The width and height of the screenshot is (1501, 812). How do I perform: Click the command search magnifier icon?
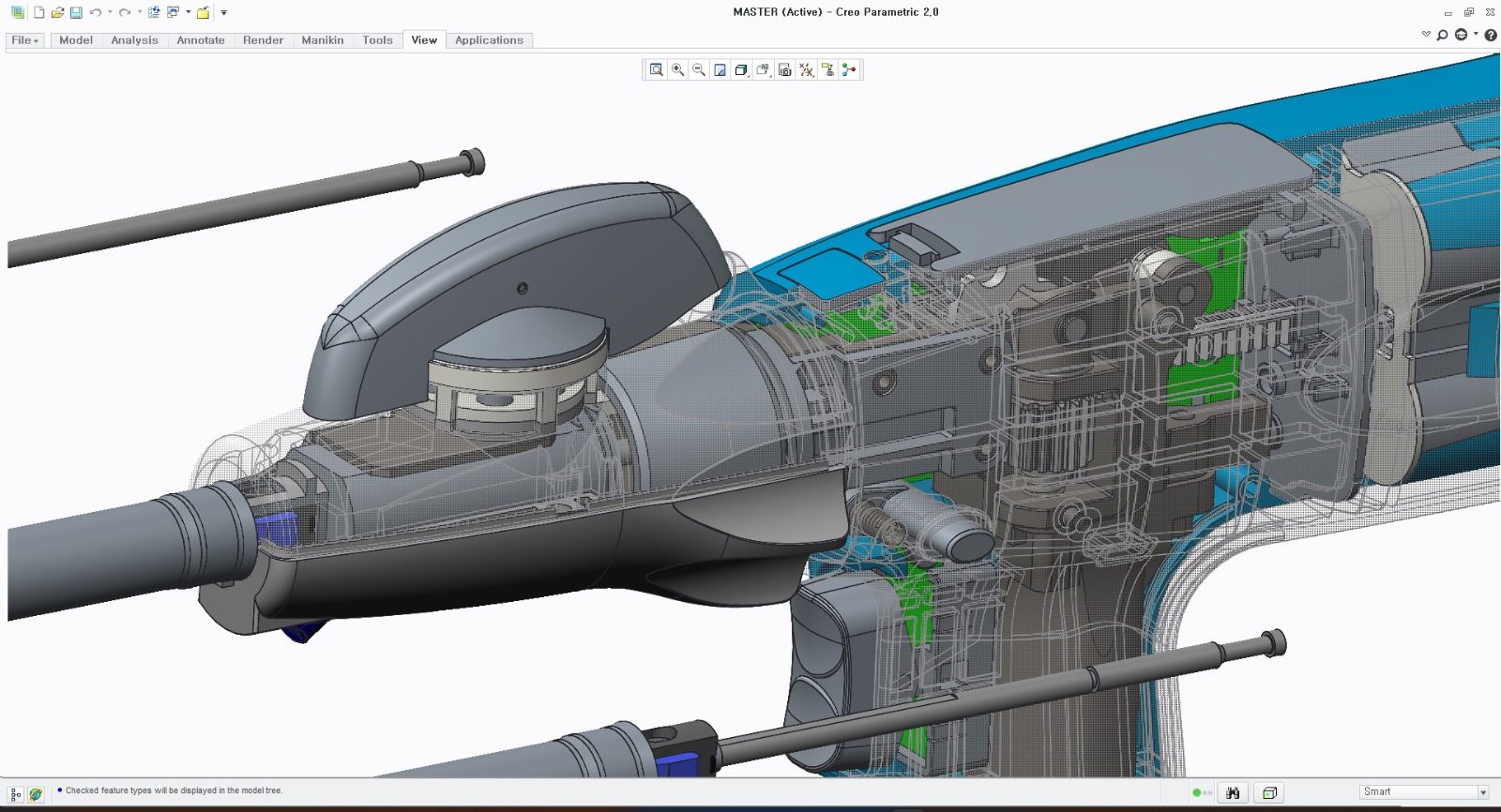[1443, 35]
